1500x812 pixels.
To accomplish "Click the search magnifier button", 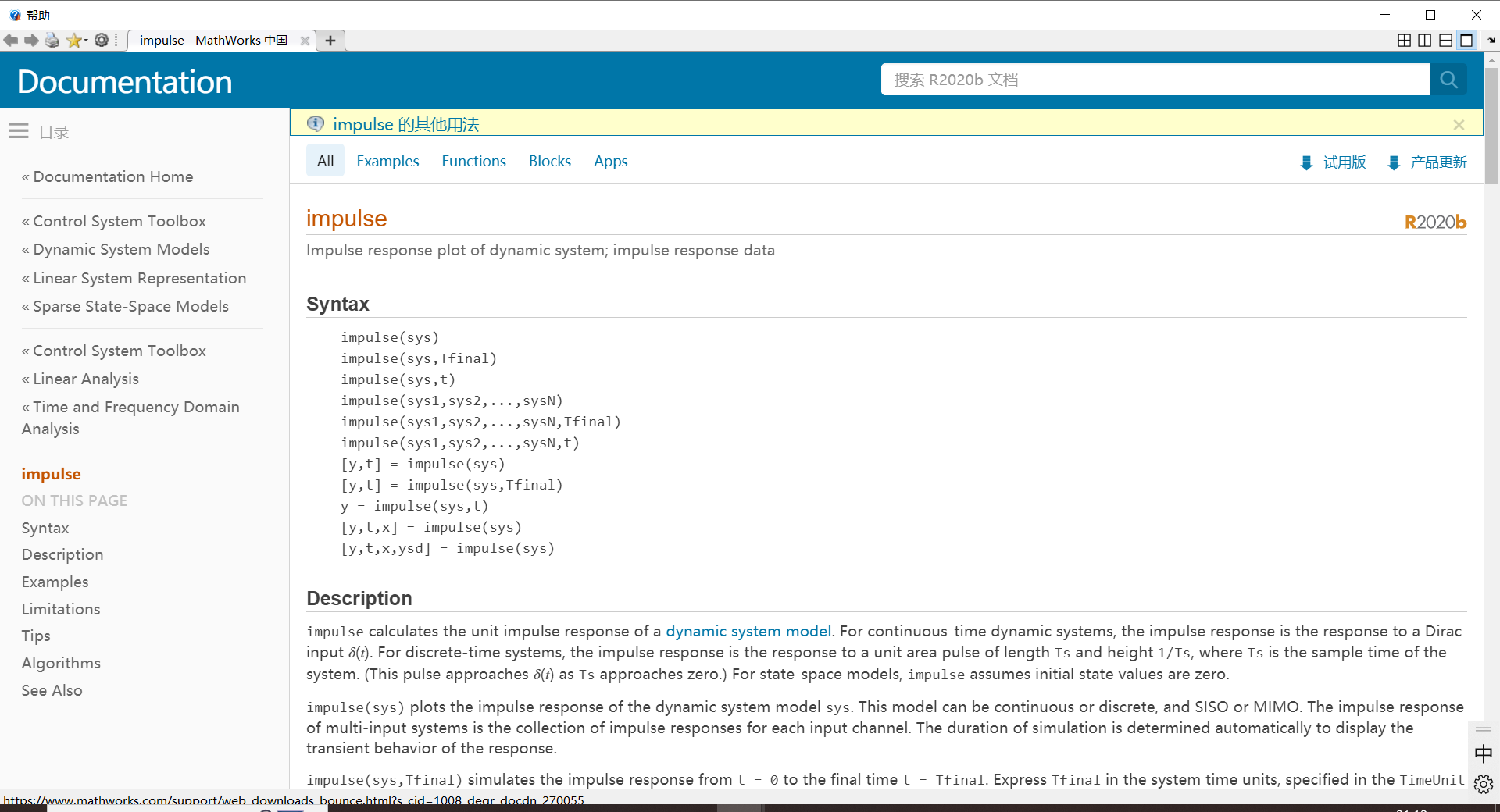I will coord(1448,80).
